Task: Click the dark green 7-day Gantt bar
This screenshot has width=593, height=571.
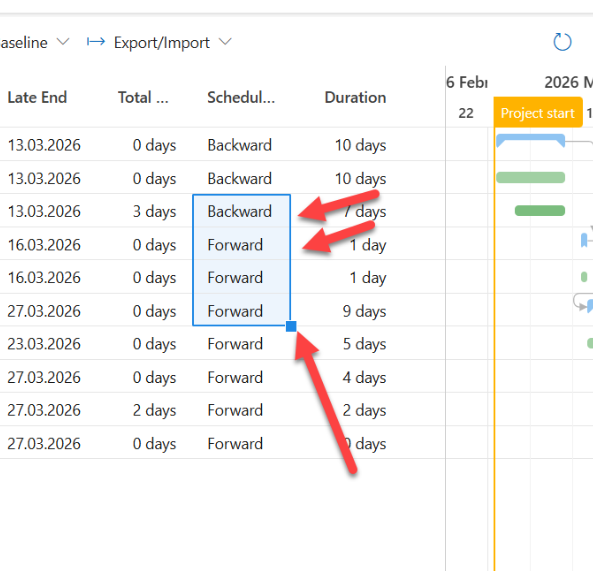Action: click(x=540, y=210)
